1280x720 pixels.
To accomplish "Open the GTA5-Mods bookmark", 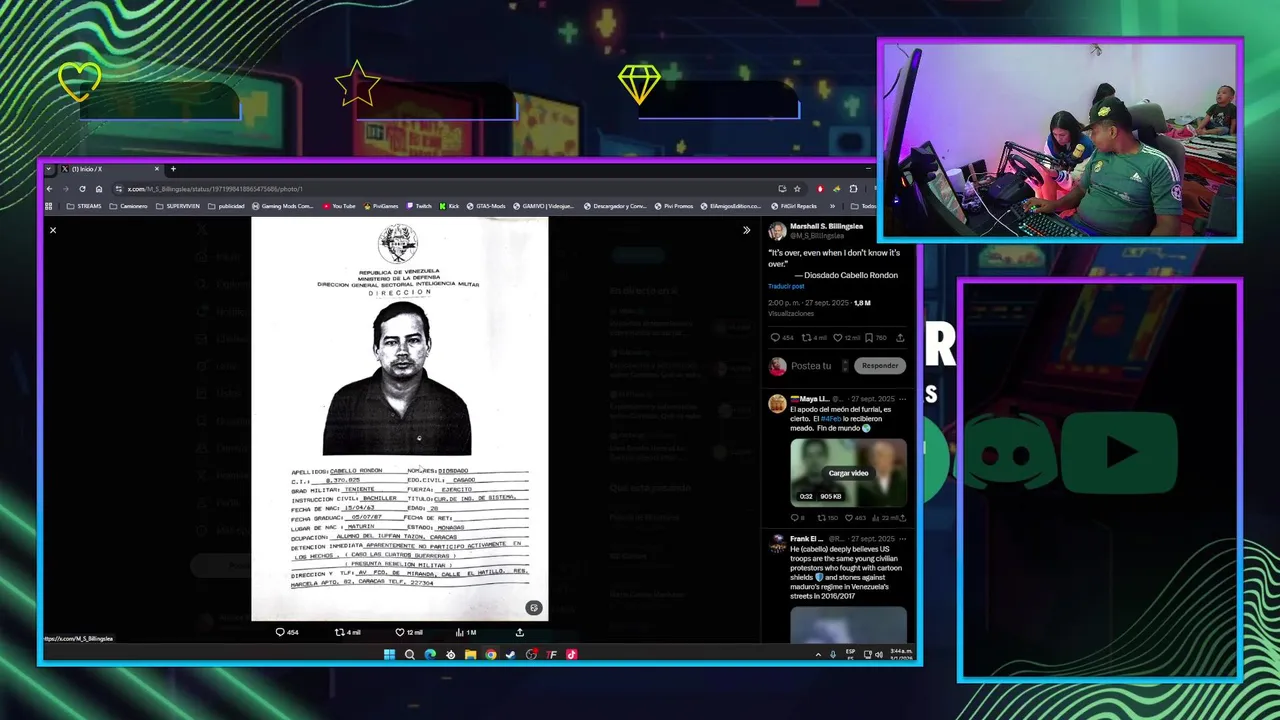I will pyautogui.click(x=486, y=206).
